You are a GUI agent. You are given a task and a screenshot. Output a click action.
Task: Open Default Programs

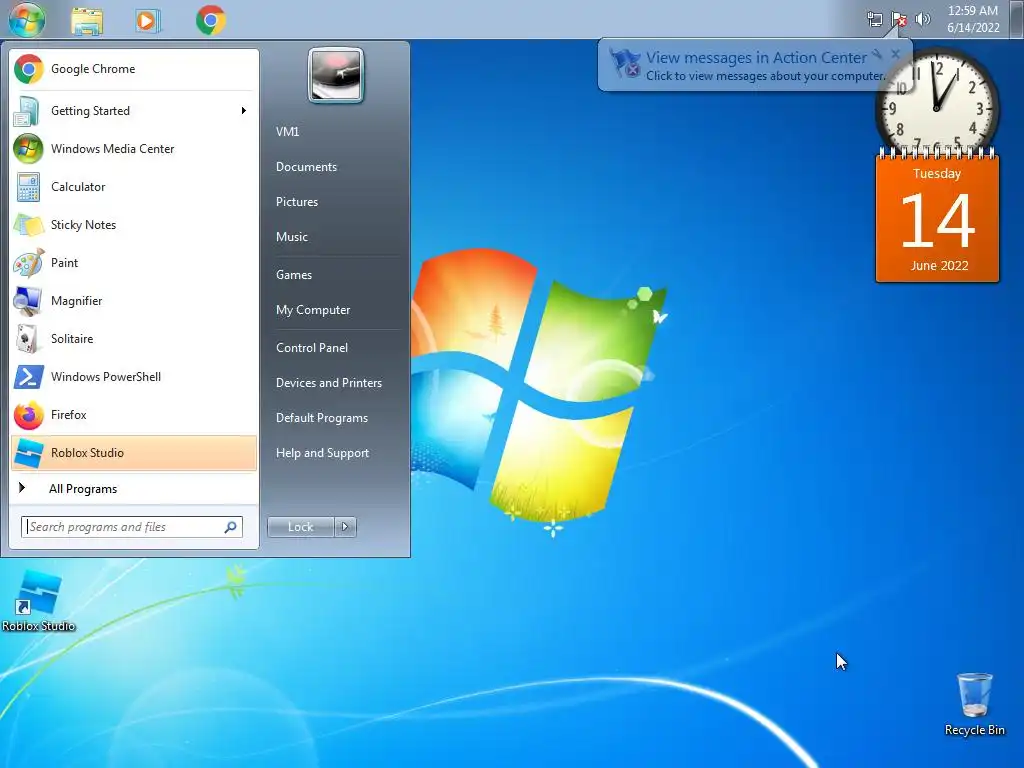(321, 418)
